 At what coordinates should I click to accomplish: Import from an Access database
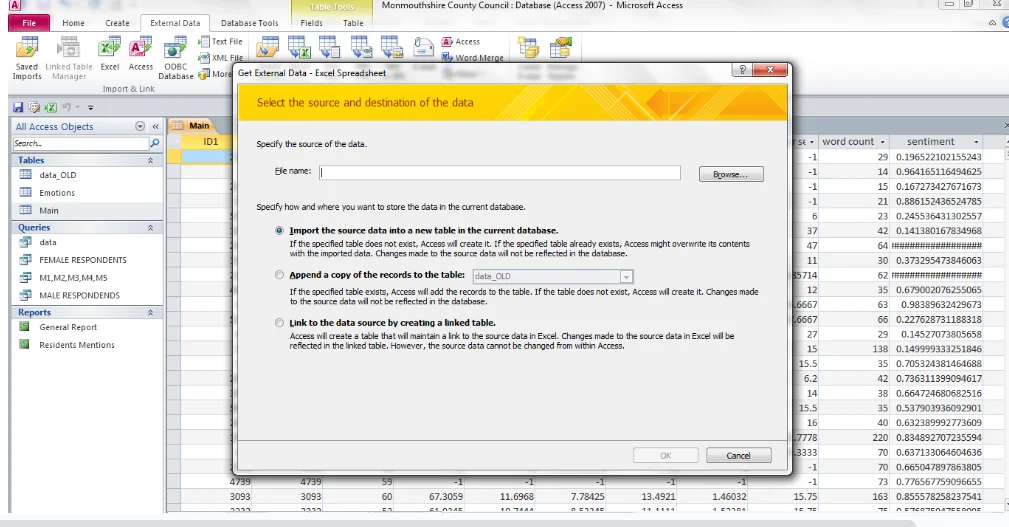click(140, 54)
